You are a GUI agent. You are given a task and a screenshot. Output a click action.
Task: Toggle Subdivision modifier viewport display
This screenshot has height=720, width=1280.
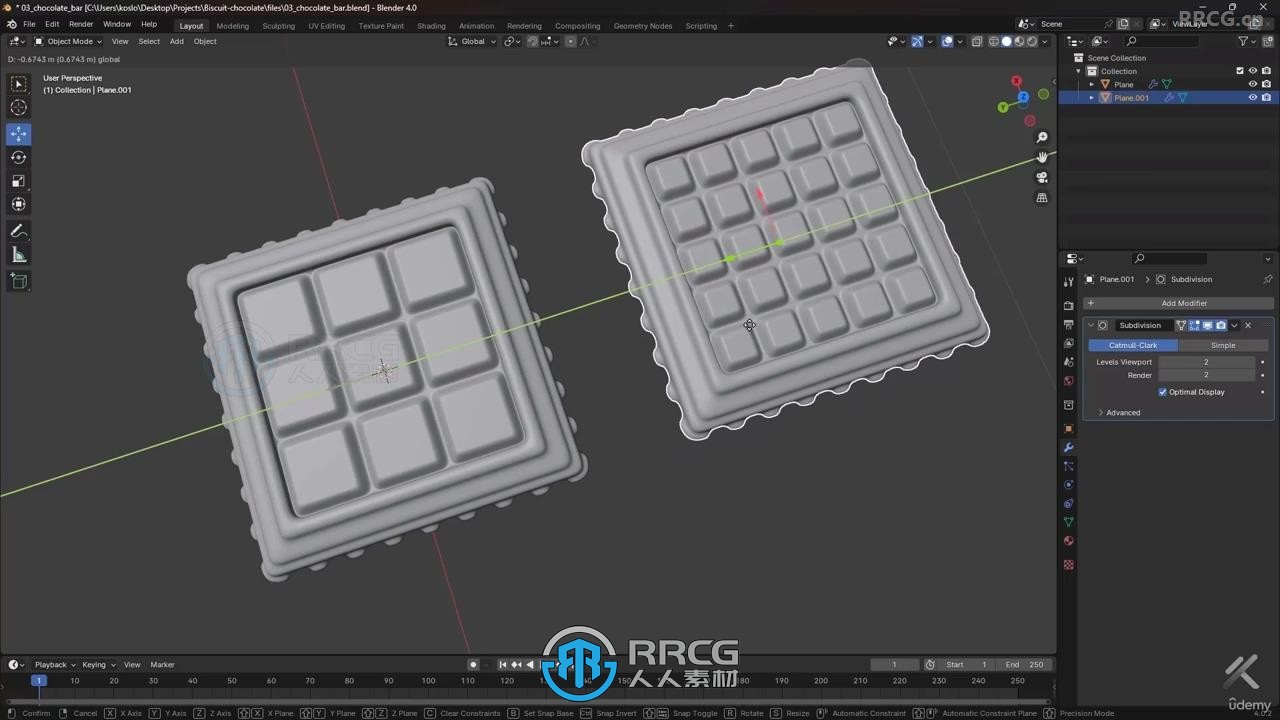[x=1207, y=325]
